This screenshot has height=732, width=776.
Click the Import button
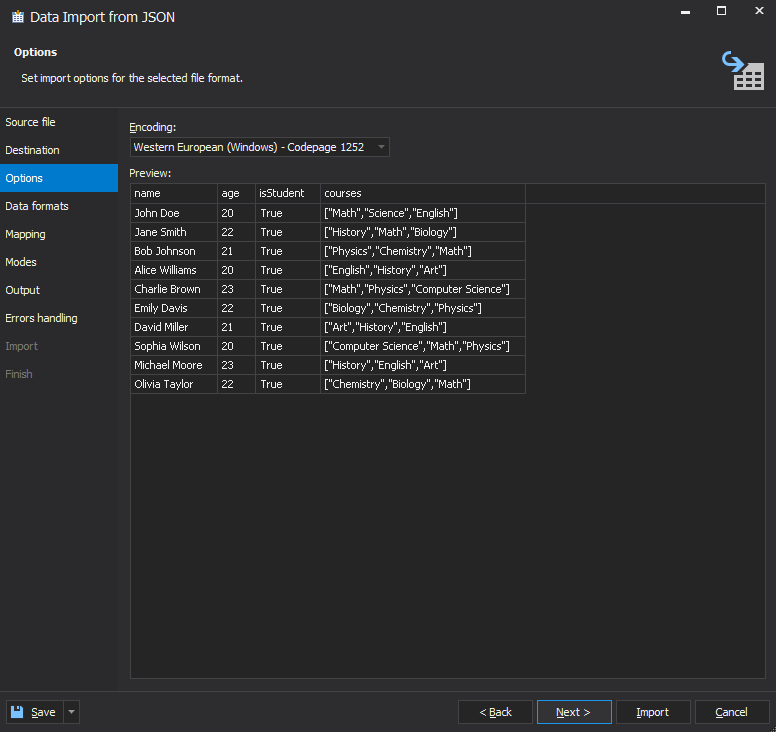[653, 712]
